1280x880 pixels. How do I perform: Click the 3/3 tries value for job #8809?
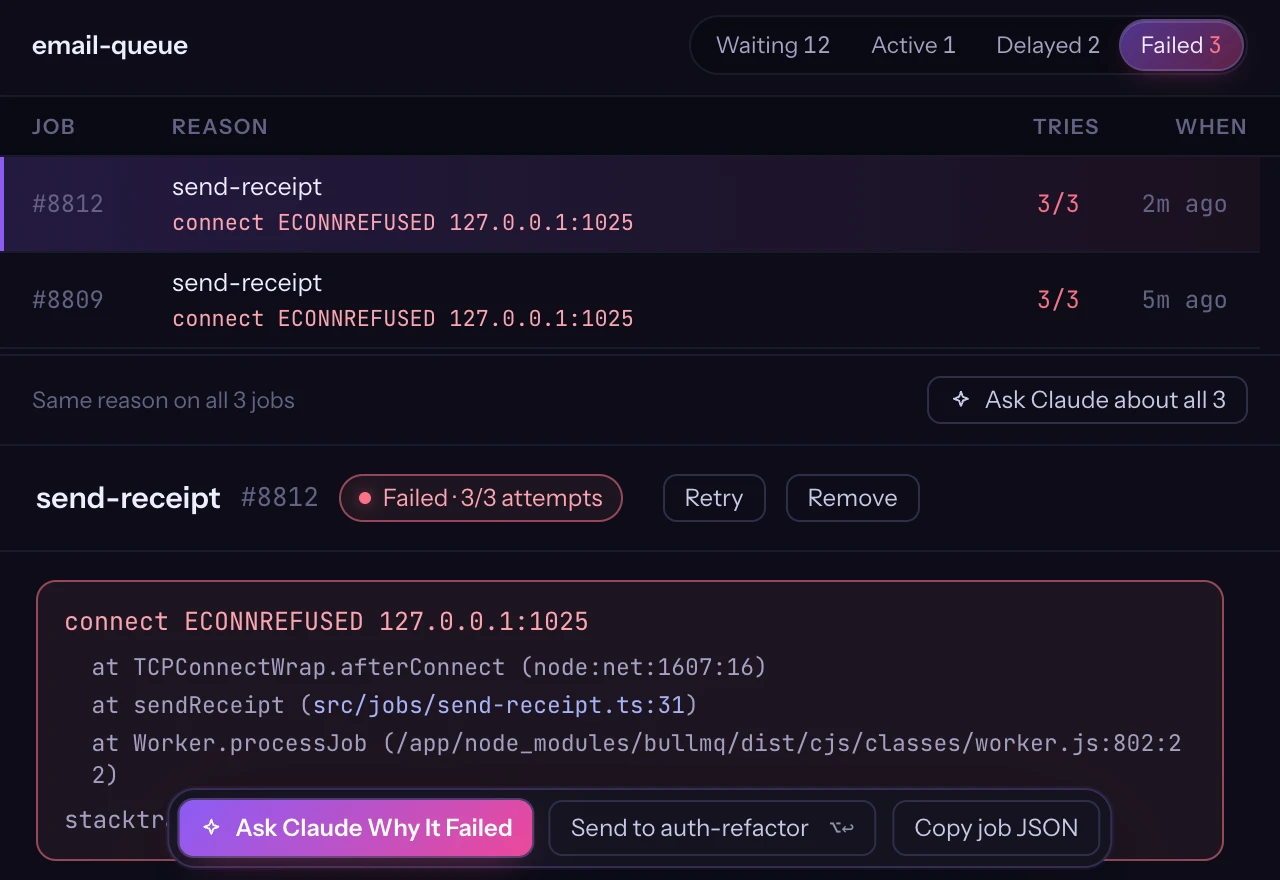click(x=1058, y=300)
